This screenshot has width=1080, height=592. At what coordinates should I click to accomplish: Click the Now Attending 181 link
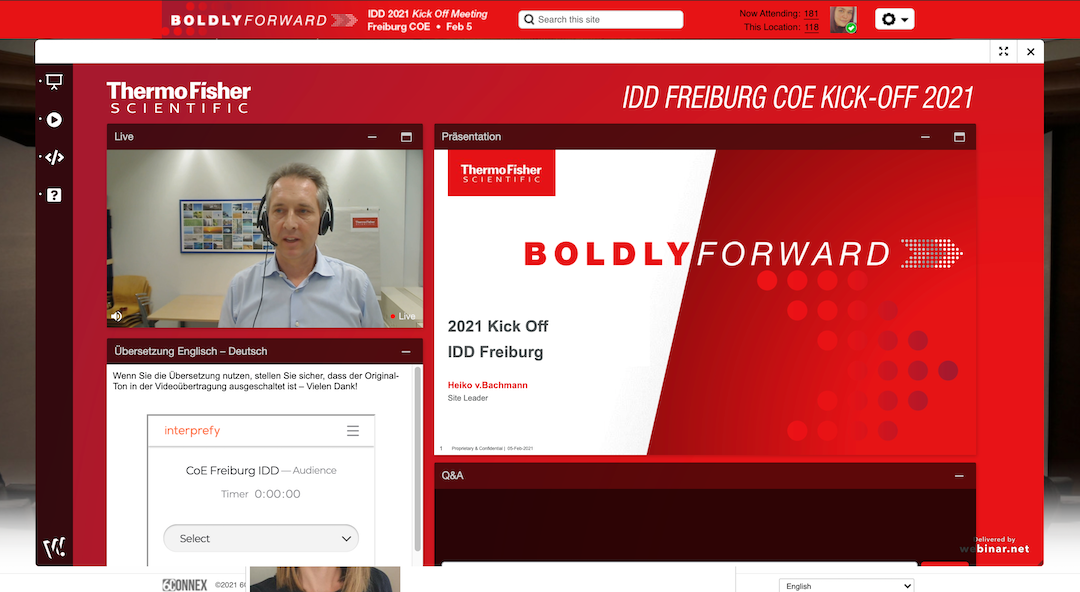[x=810, y=13]
